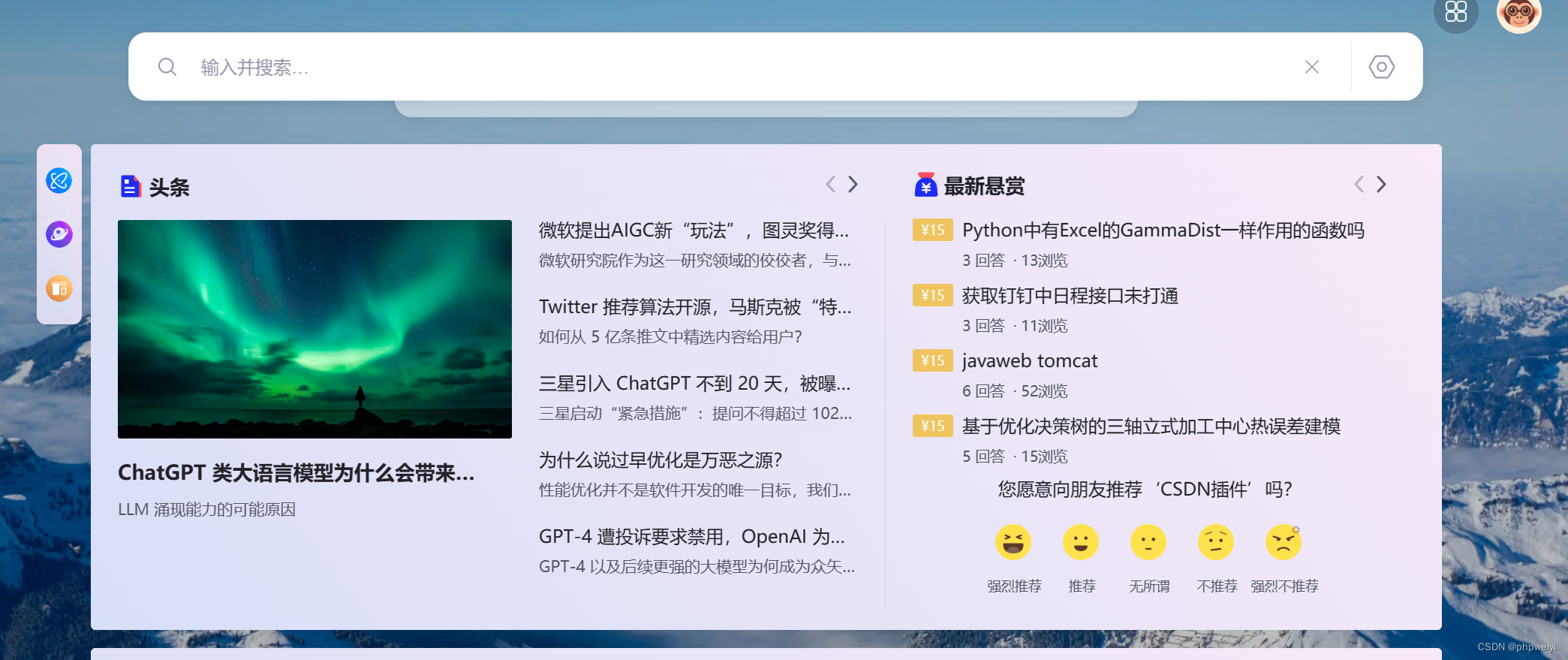Screen dimensions: 1568x660
Task: Go to next 最新悬赏 page
Action: click(x=1381, y=184)
